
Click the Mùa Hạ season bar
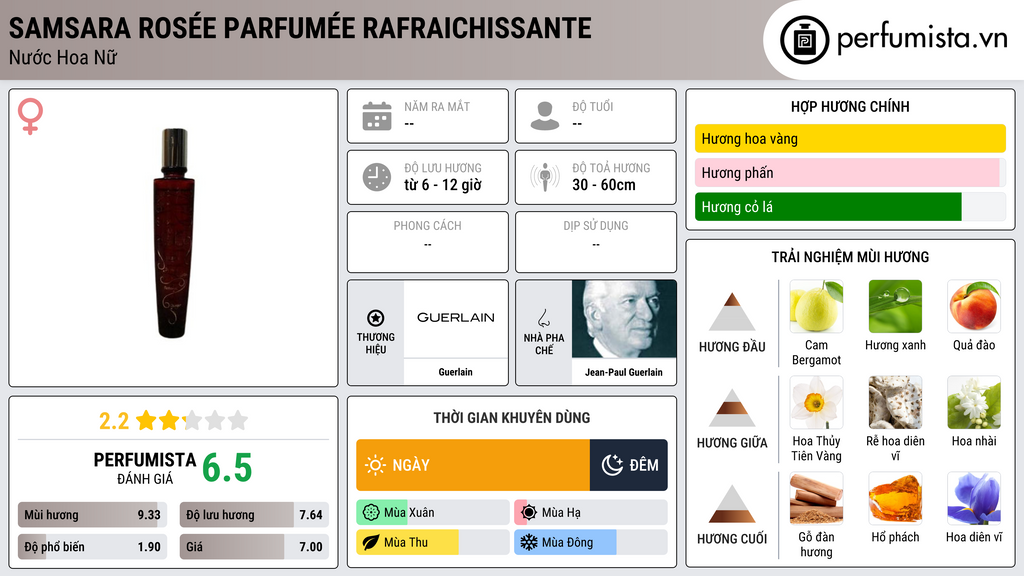click(x=590, y=513)
